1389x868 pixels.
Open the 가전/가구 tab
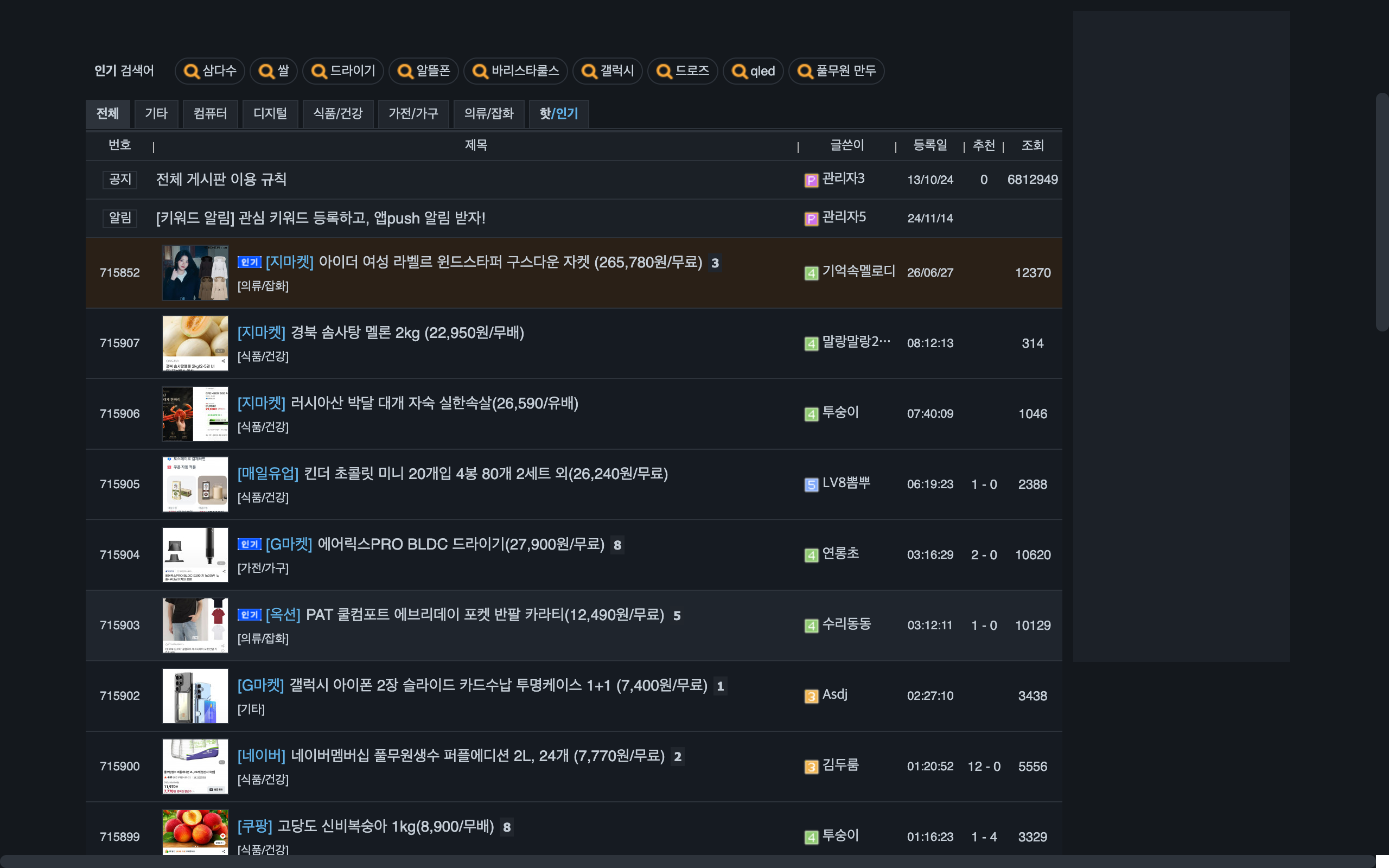pos(413,114)
